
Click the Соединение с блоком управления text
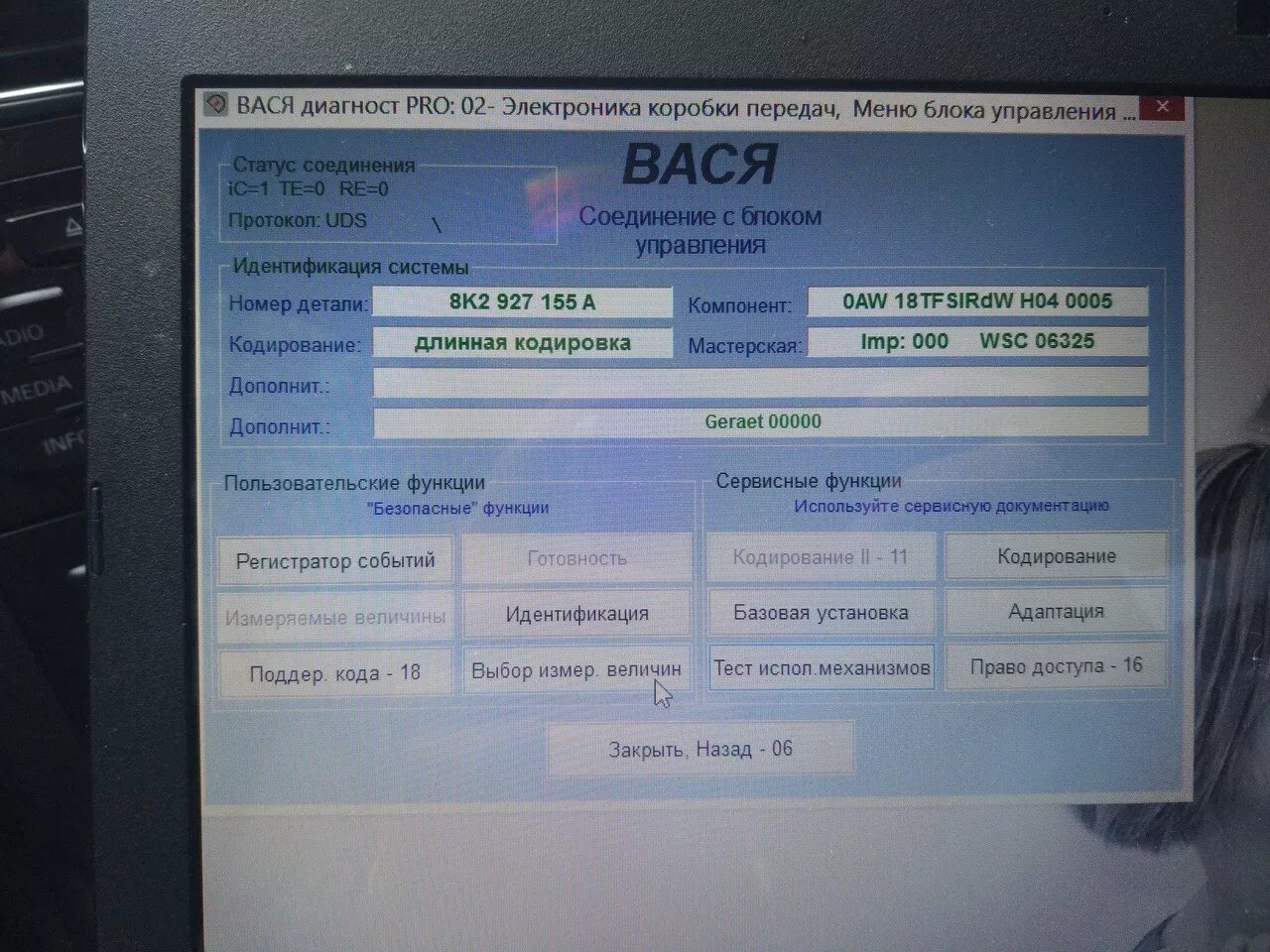(700, 230)
